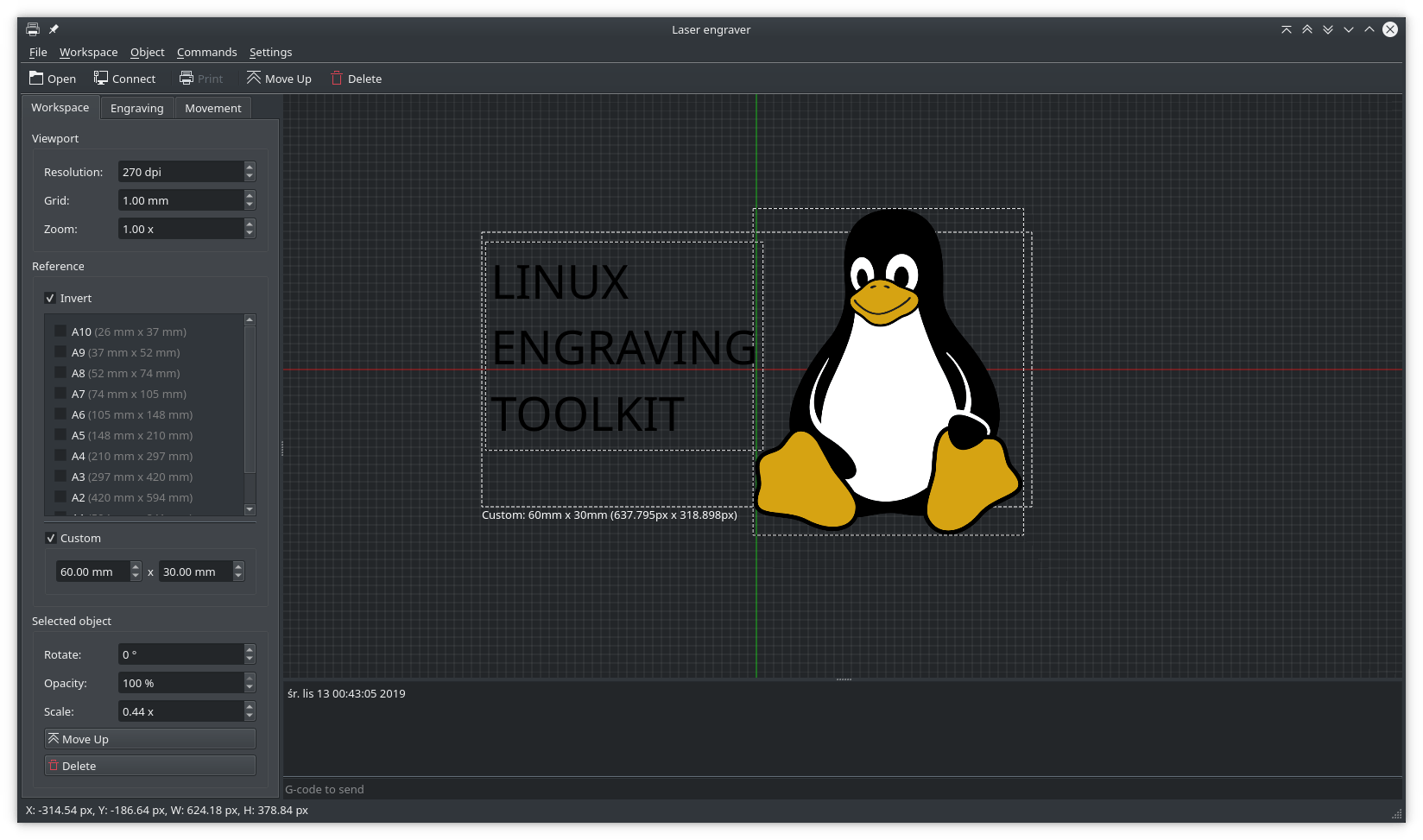Click the custom width field 60.00 mm
The image size is (1423, 840).
click(x=93, y=572)
